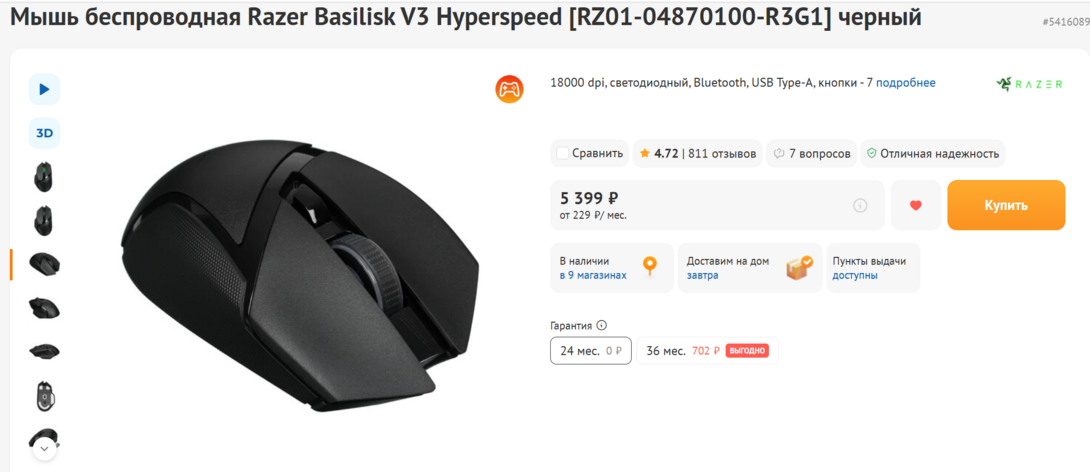Open the 7 вопросов section

(811, 153)
